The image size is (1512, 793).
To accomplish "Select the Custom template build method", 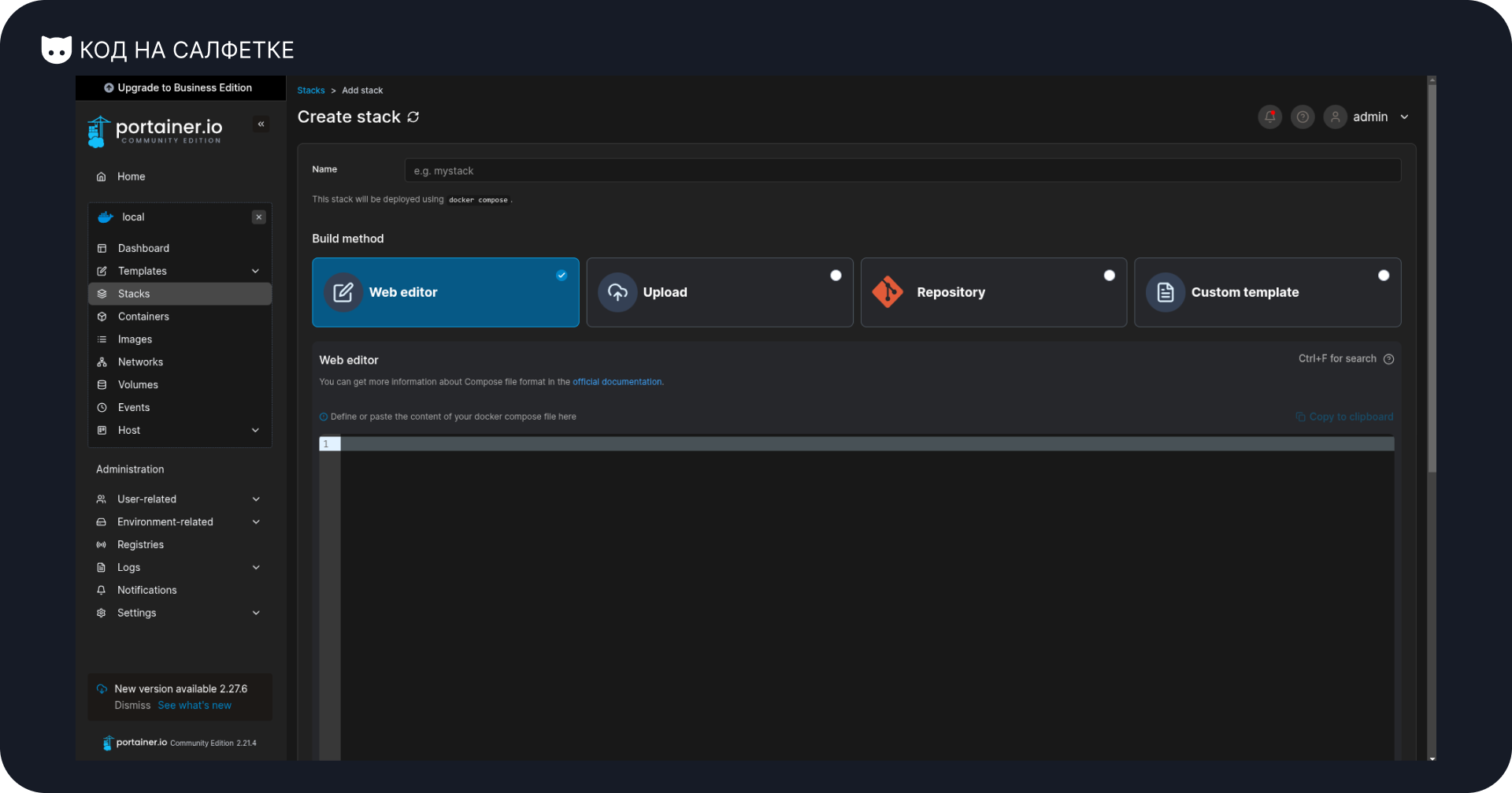I will pyautogui.click(x=1268, y=292).
